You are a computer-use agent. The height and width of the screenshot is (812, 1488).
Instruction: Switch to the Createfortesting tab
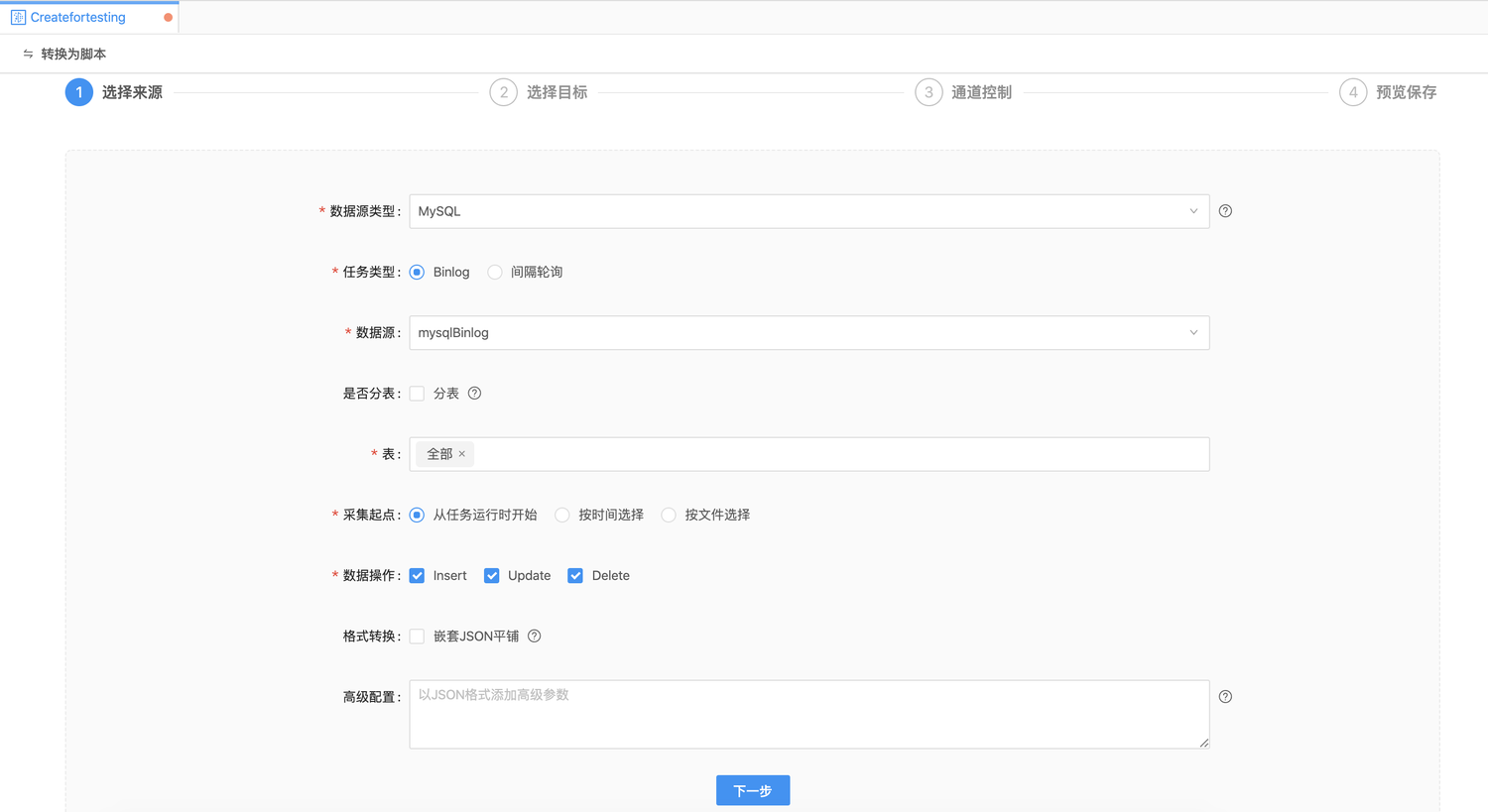click(x=89, y=18)
